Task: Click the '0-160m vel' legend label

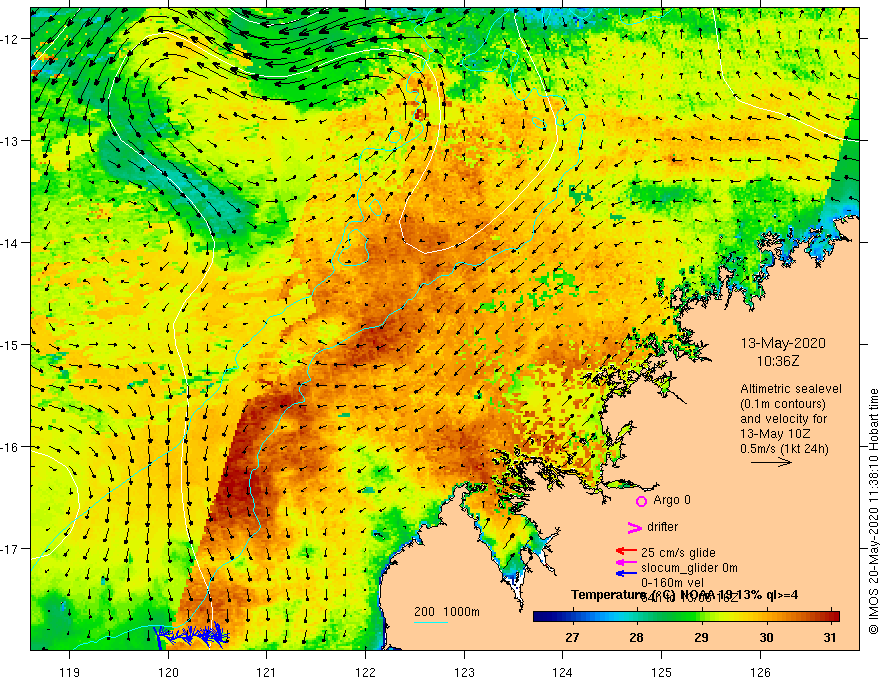Action: pos(672,583)
